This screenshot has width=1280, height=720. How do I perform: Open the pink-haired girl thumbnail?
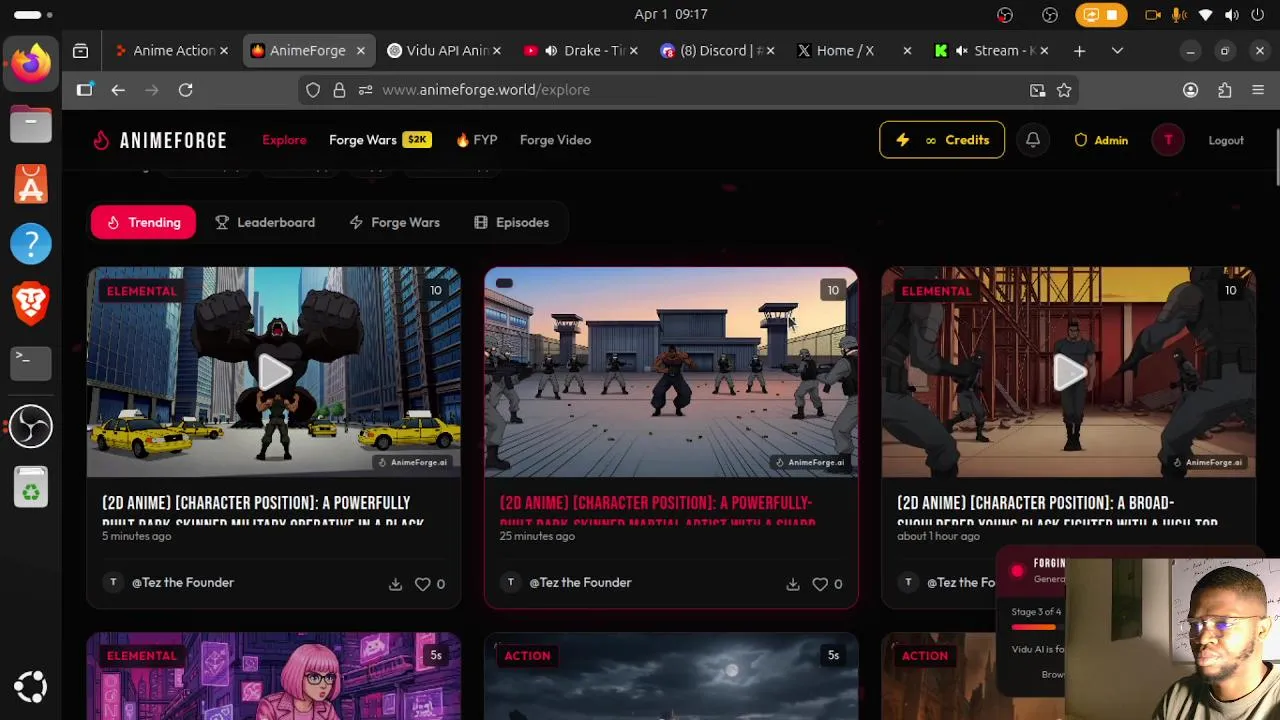click(274, 676)
